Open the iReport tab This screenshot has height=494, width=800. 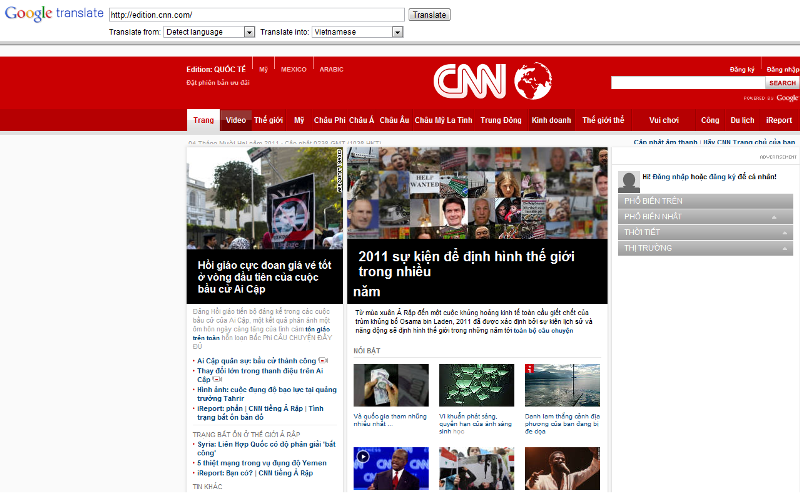(x=779, y=120)
